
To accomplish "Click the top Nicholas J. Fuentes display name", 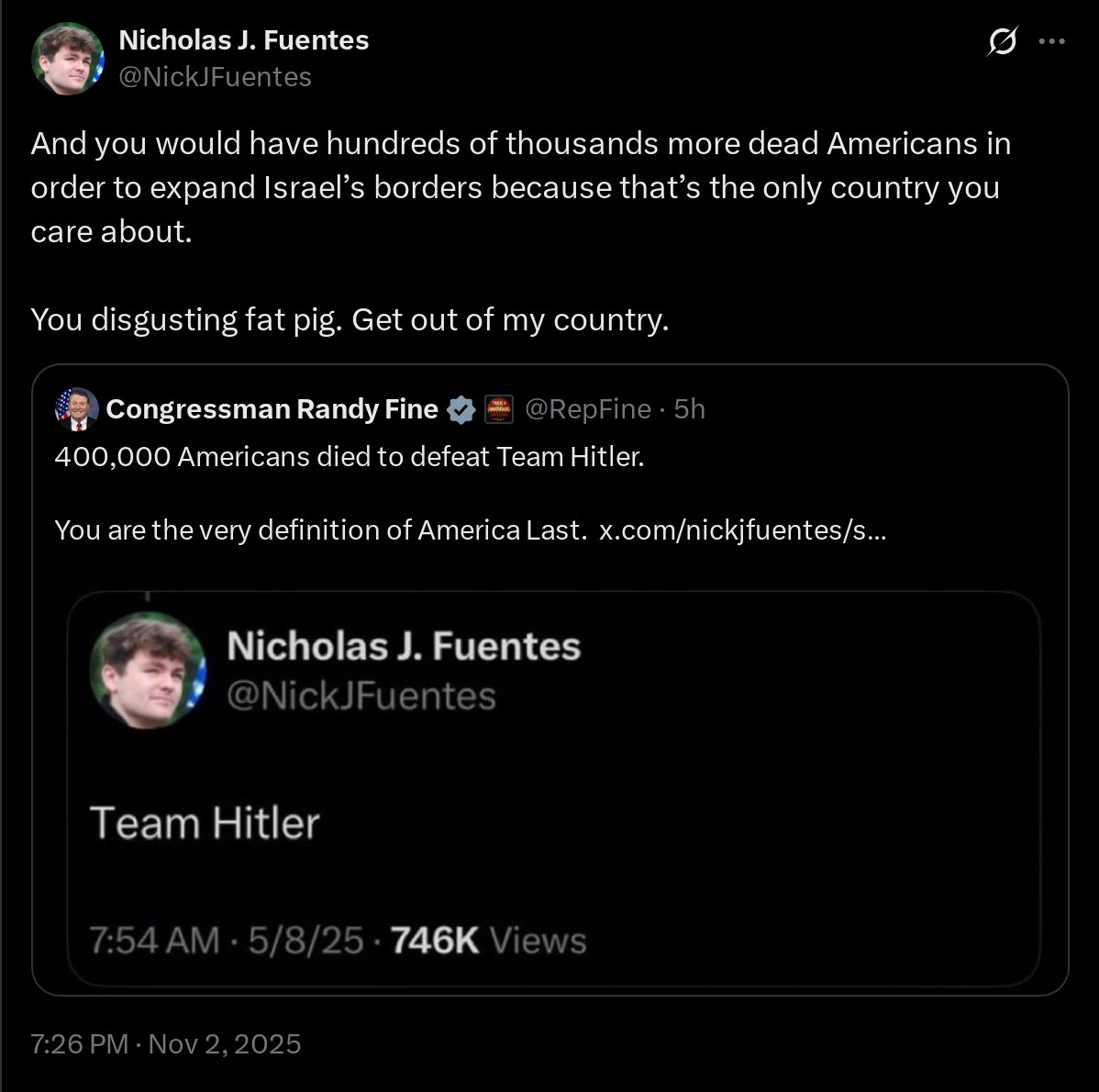I will [244, 40].
